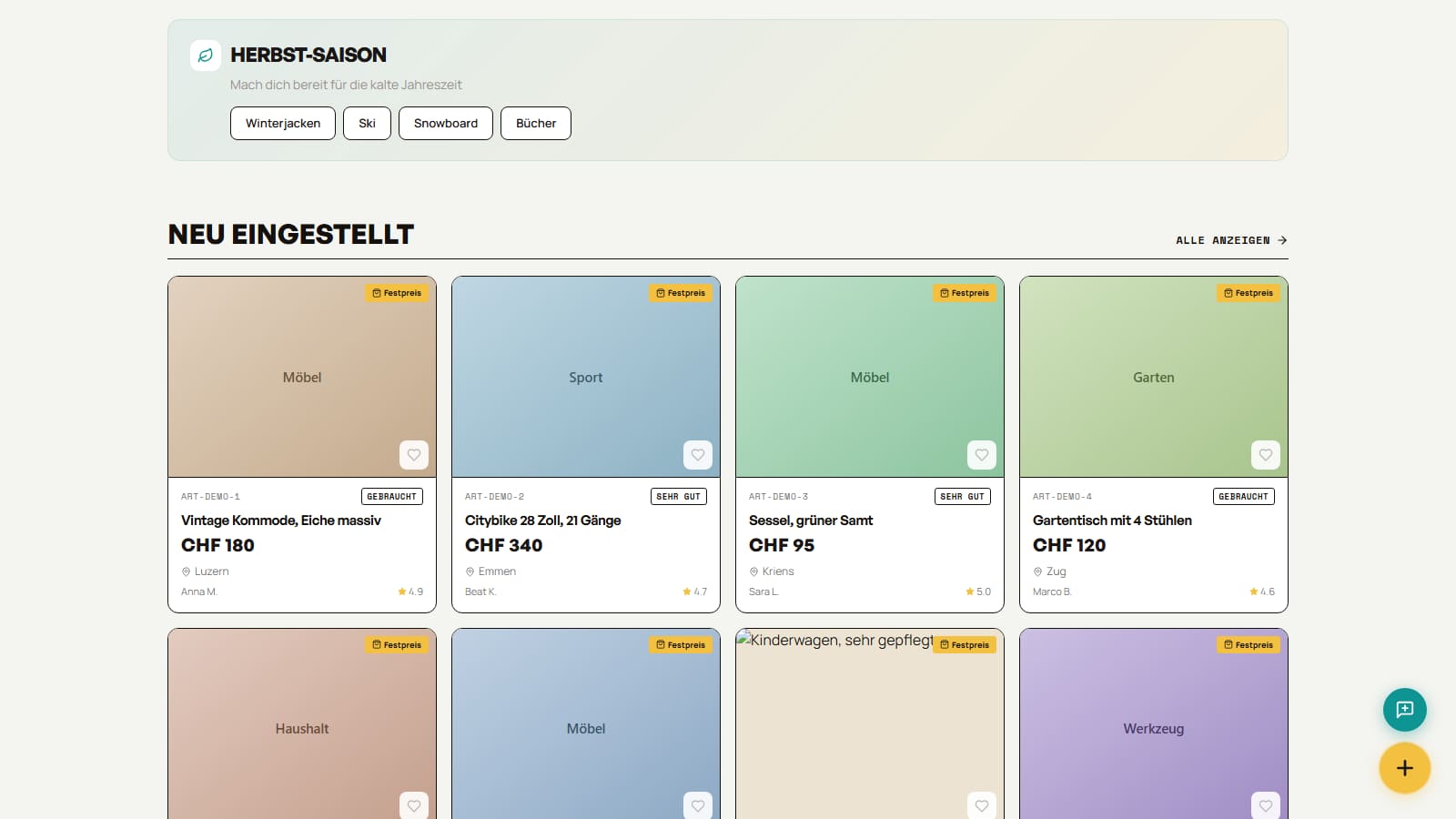Toggle heart on the Werkzeug card
Viewport: 1456px width, 819px height.
point(1266,805)
